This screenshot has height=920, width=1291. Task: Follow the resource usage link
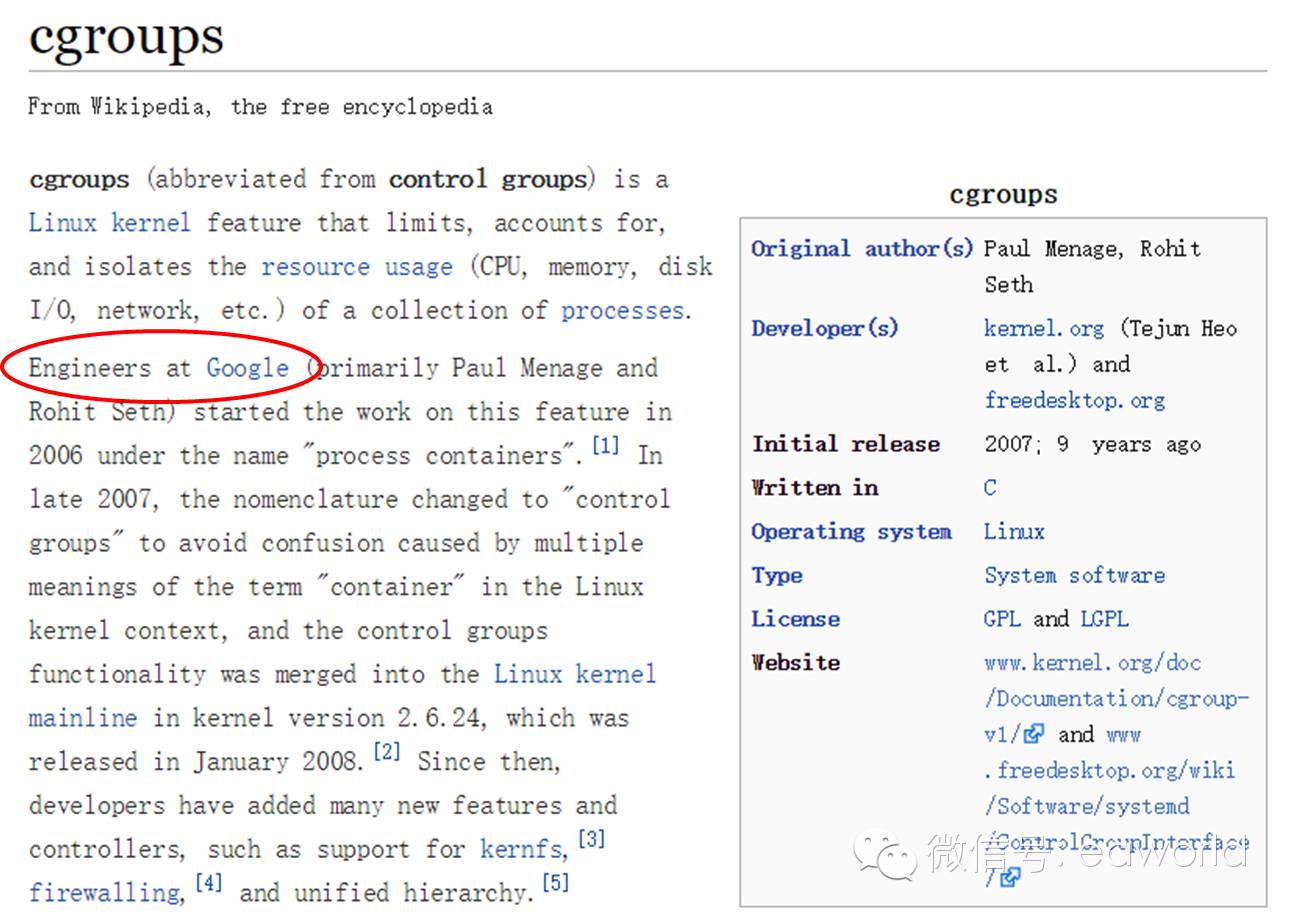click(x=357, y=267)
